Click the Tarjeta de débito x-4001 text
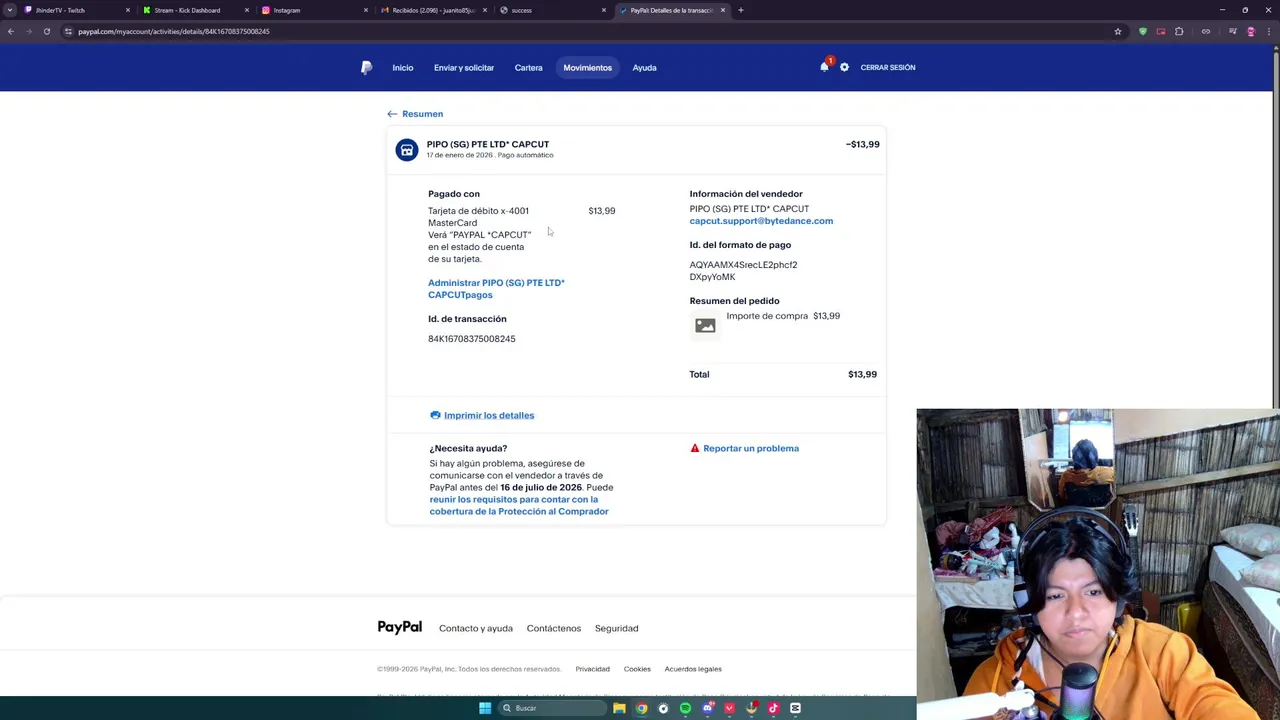This screenshot has width=1280, height=720. pyautogui.click(x=478, y=211)
